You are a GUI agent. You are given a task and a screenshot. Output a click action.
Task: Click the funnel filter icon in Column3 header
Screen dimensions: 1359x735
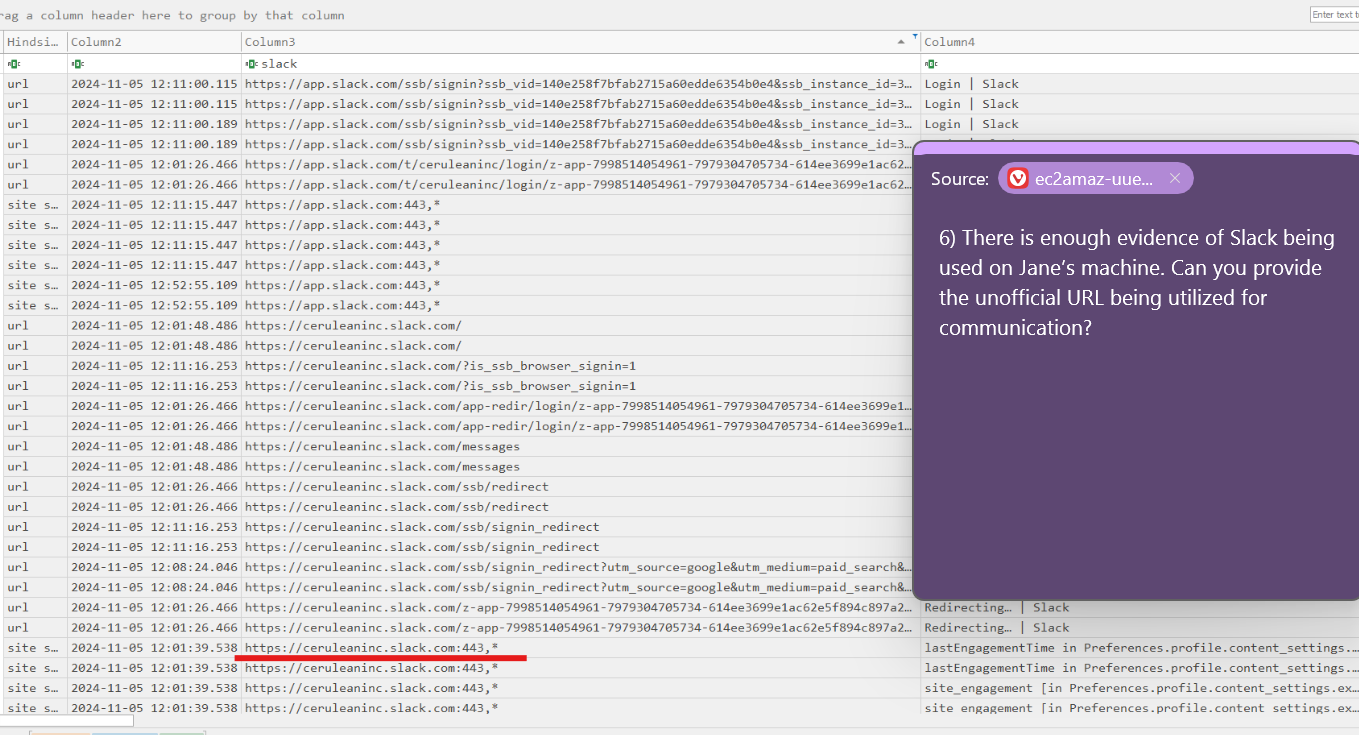[x=914, y=37]
